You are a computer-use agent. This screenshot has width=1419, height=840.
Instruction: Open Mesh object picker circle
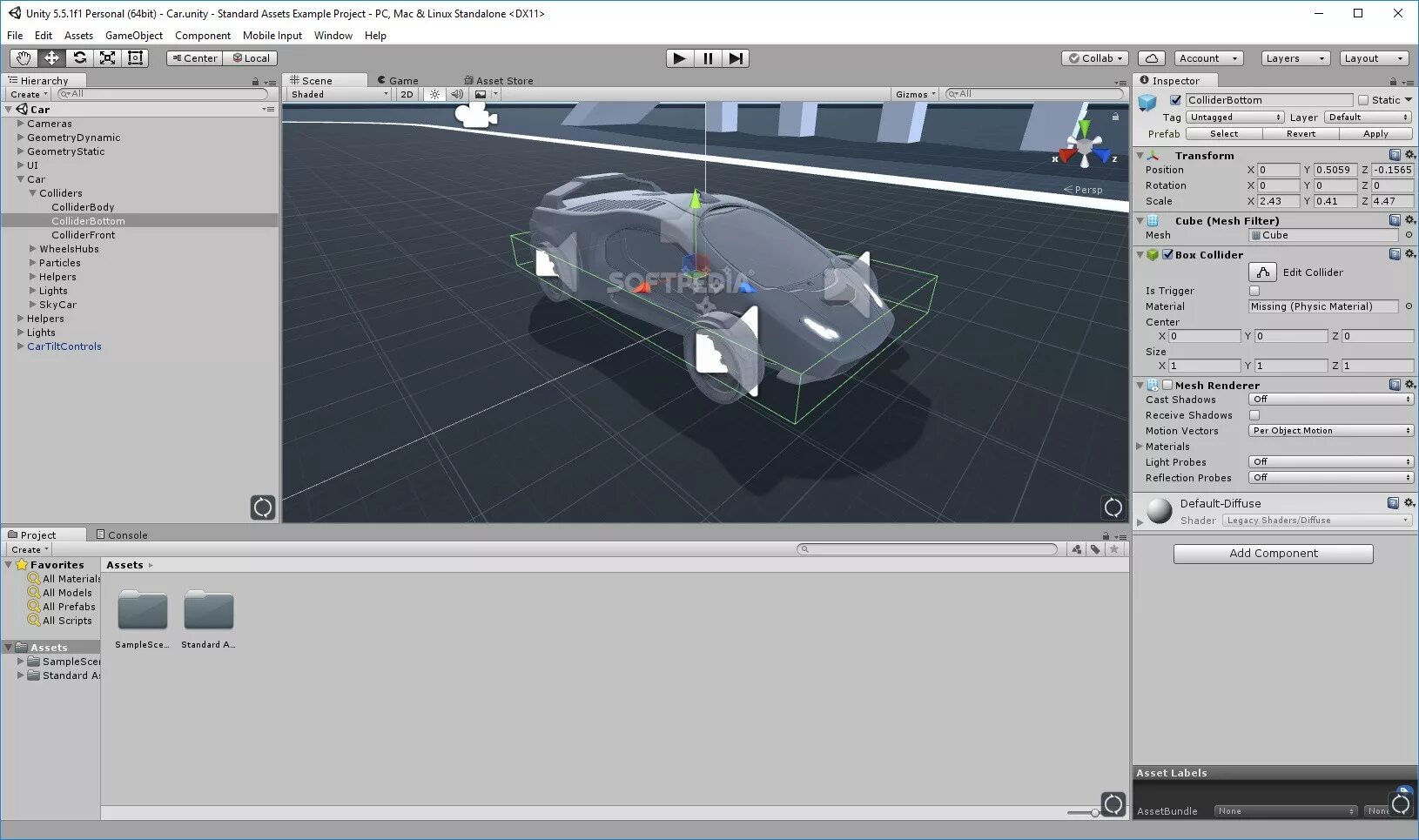pos(1409,235)
